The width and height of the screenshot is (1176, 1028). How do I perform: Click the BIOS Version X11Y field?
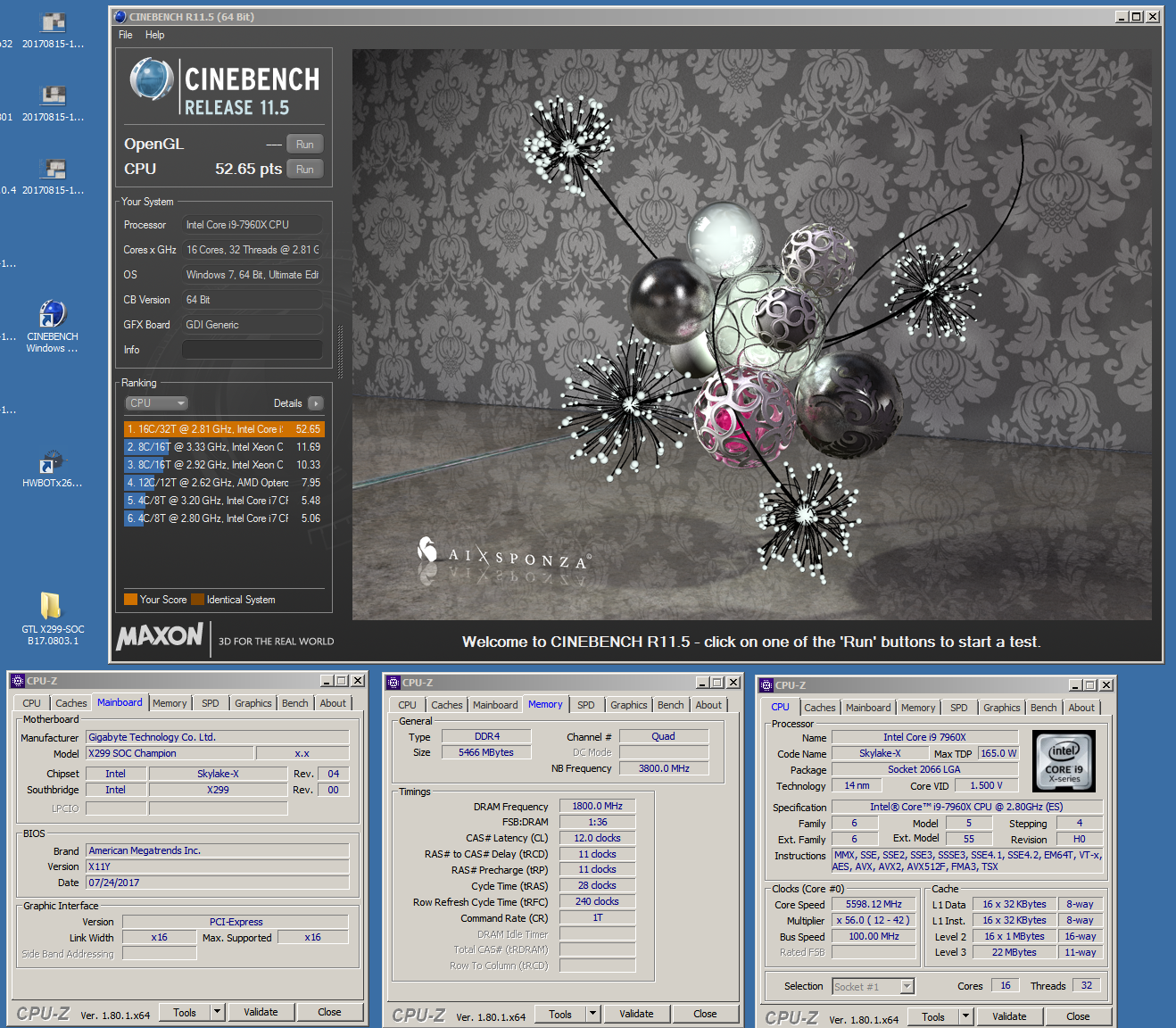point(218,866)
